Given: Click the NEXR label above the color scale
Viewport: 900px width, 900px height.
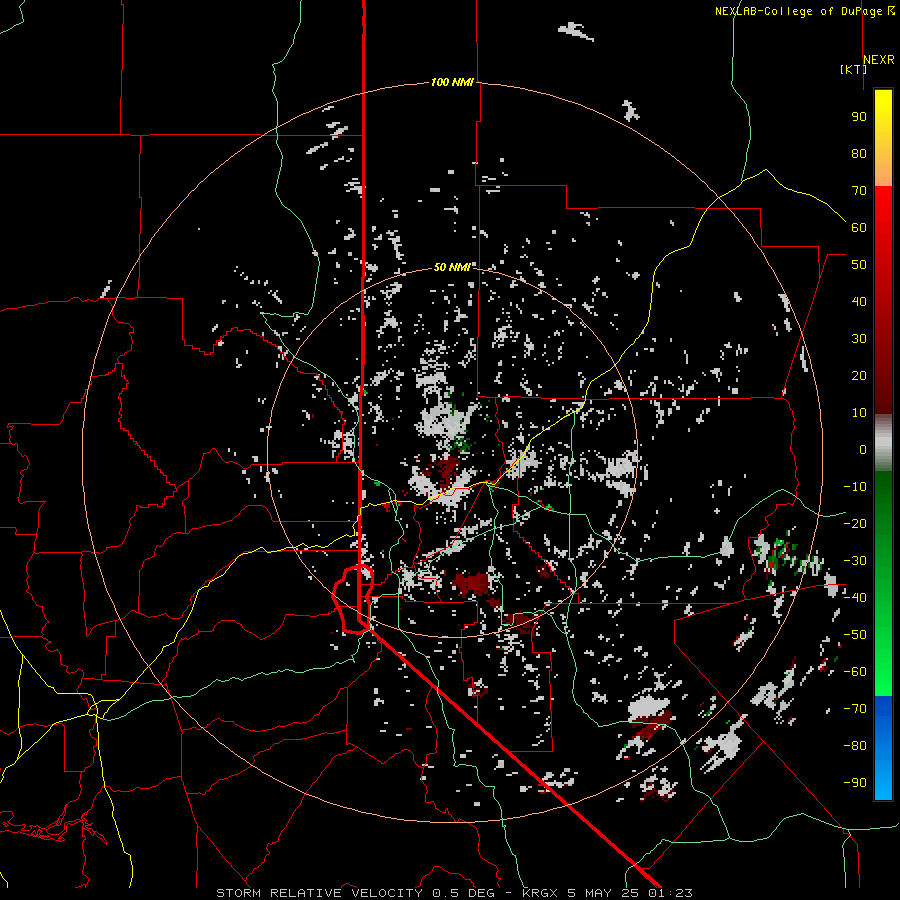Looking at the screenshot, I should pos(879,60).
